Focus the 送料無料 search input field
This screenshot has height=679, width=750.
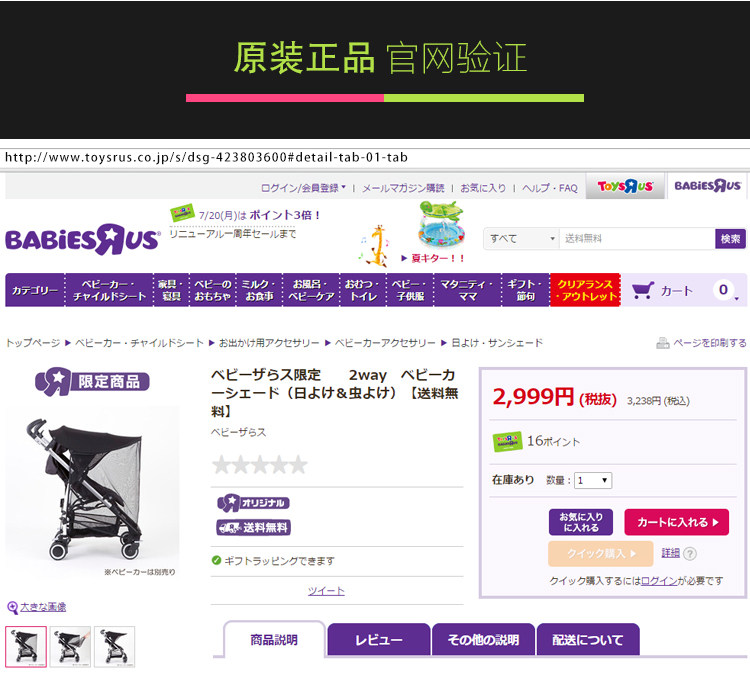coord(637,238)
